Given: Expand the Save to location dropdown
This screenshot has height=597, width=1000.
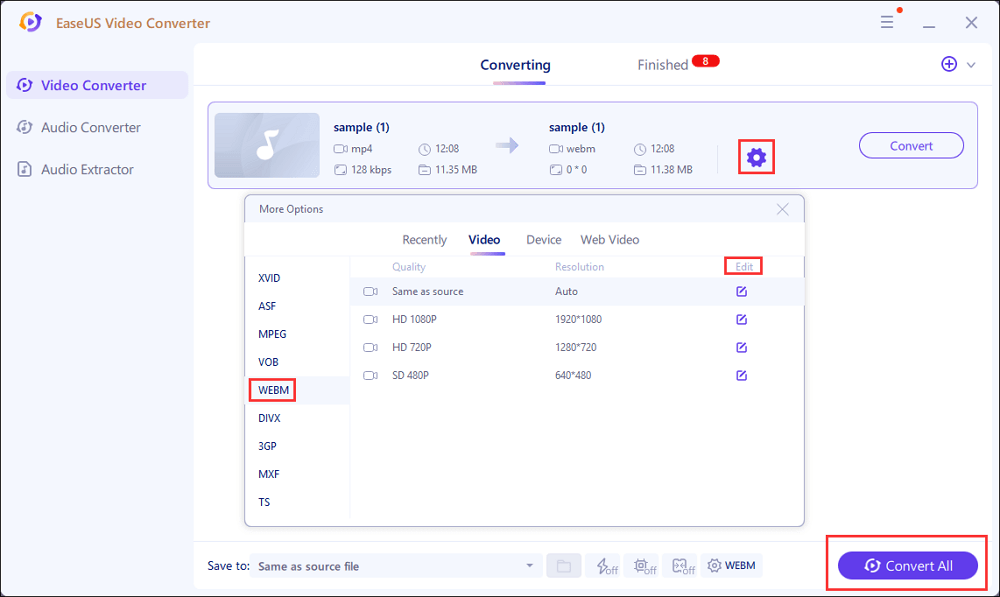Looking at the screenshot, I should (529, 566).
